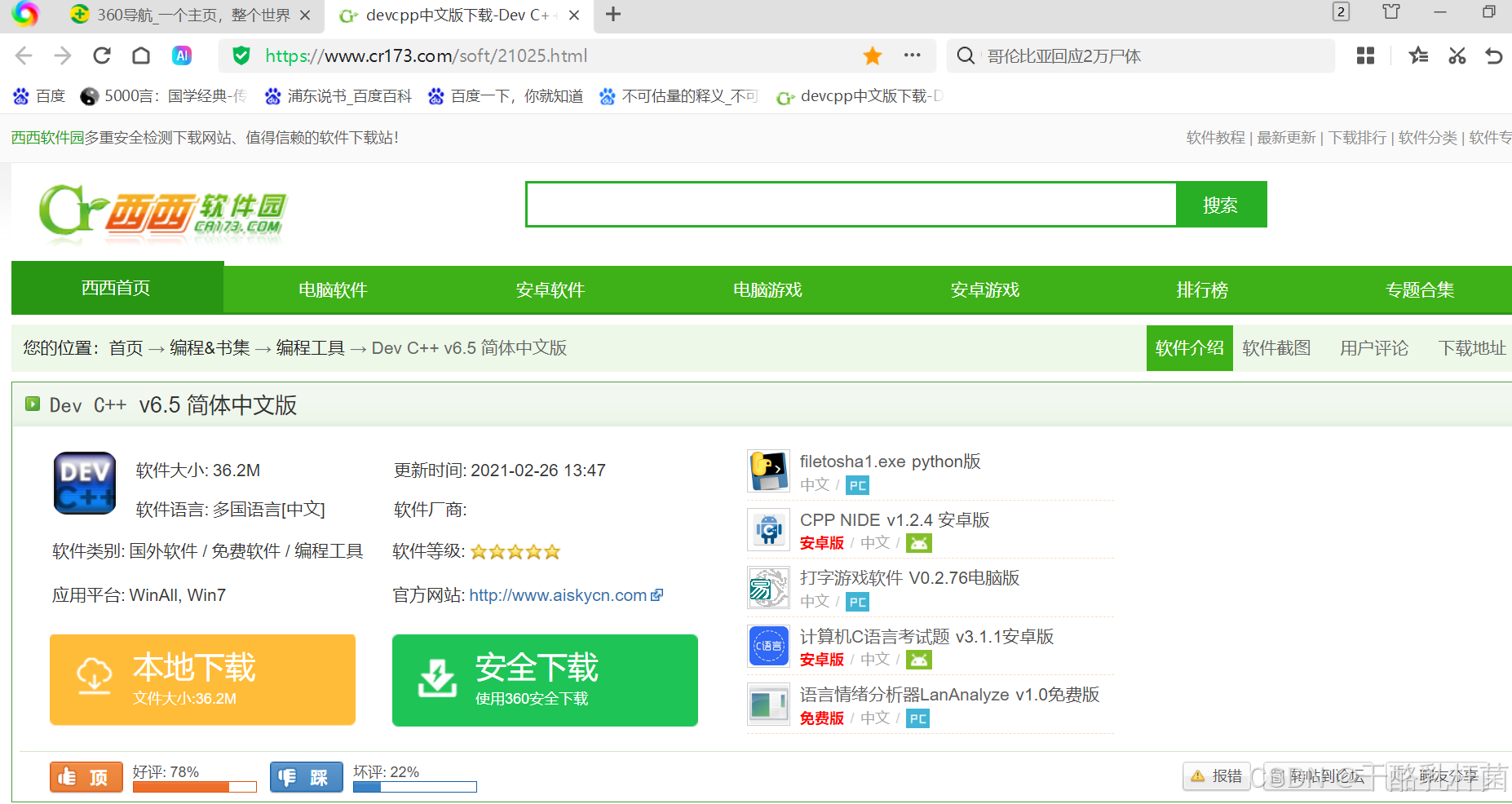This screenshot has height=804, width=1512.
Task: Open a new browser tab
Action: 613,15
